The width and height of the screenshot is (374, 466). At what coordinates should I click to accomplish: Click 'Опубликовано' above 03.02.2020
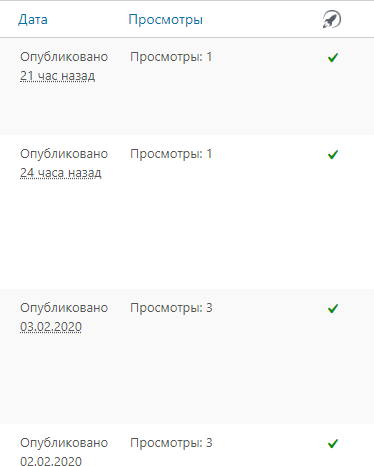[x=64, y=308]
